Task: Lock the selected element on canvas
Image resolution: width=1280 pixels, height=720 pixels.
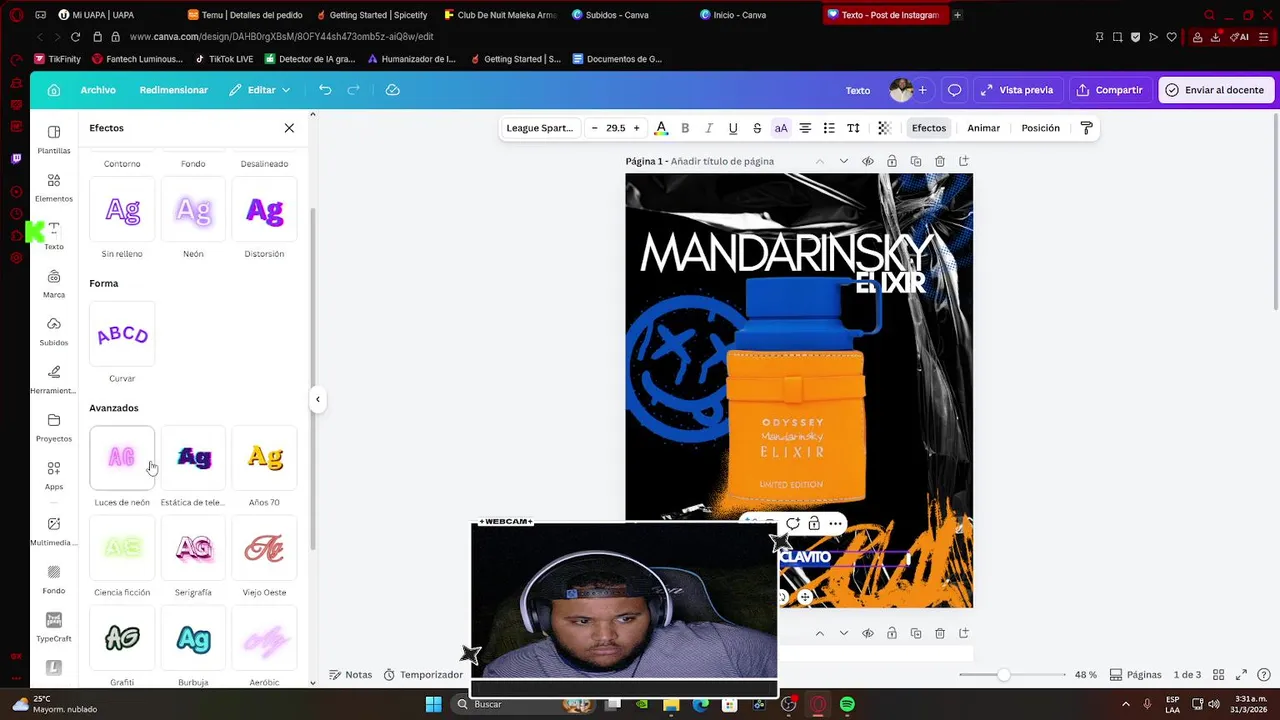Action: click(814, 523)
